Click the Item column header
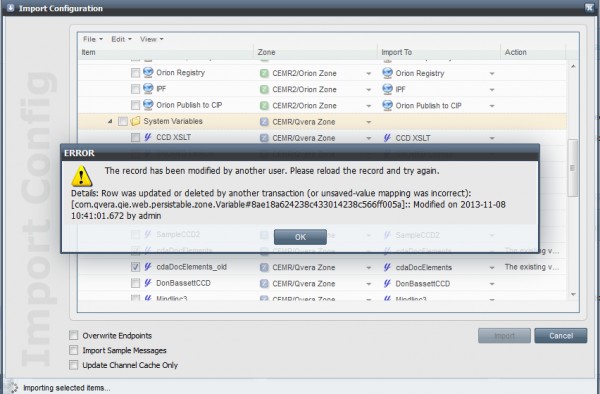 pyautogui.click(x=165, y=52)
